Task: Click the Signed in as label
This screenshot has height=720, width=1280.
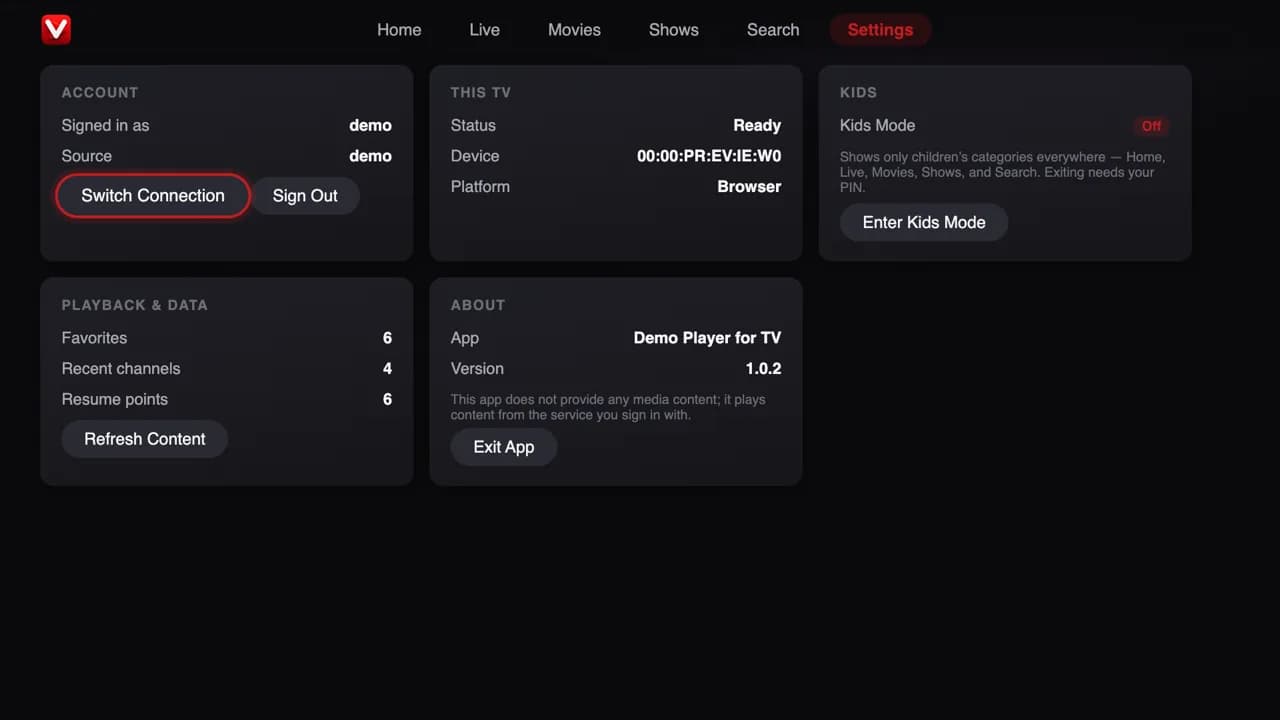Action: [x=105, y=125]
